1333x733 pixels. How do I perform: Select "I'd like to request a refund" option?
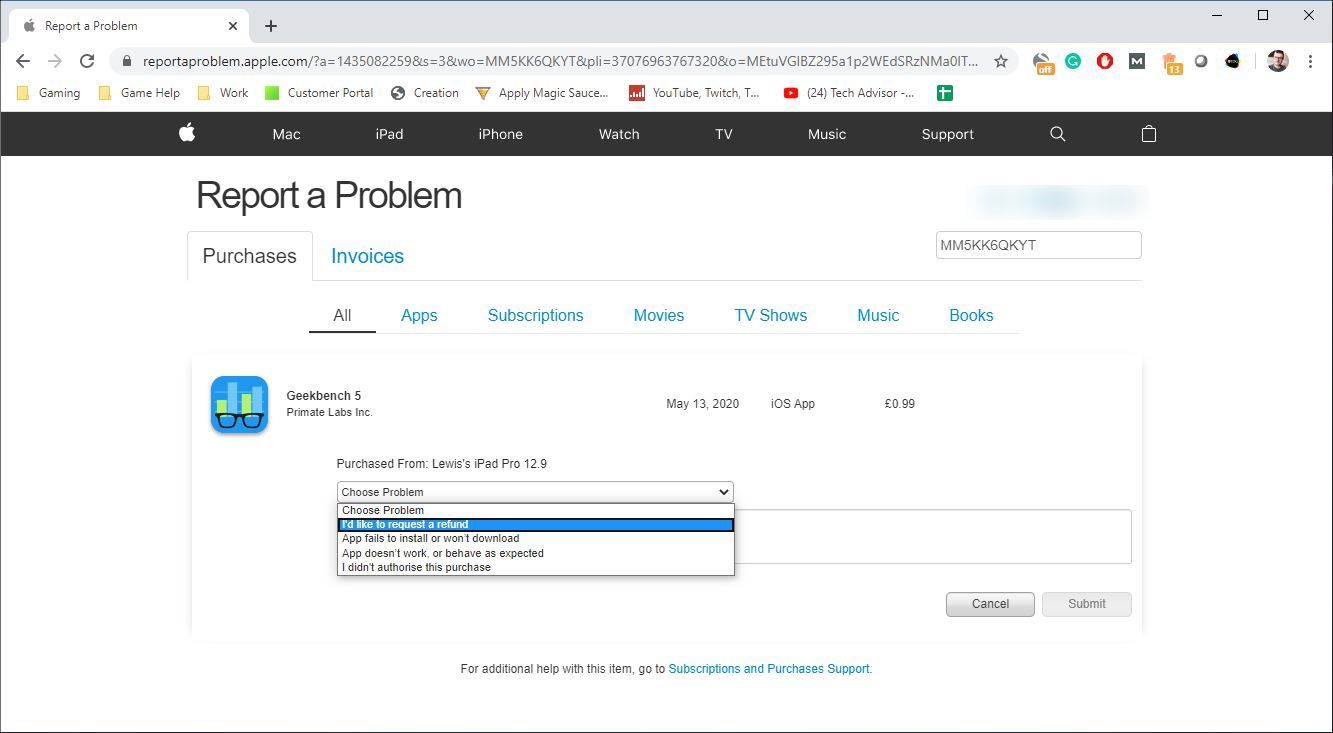pyautogui.click(x=535, y=524)
